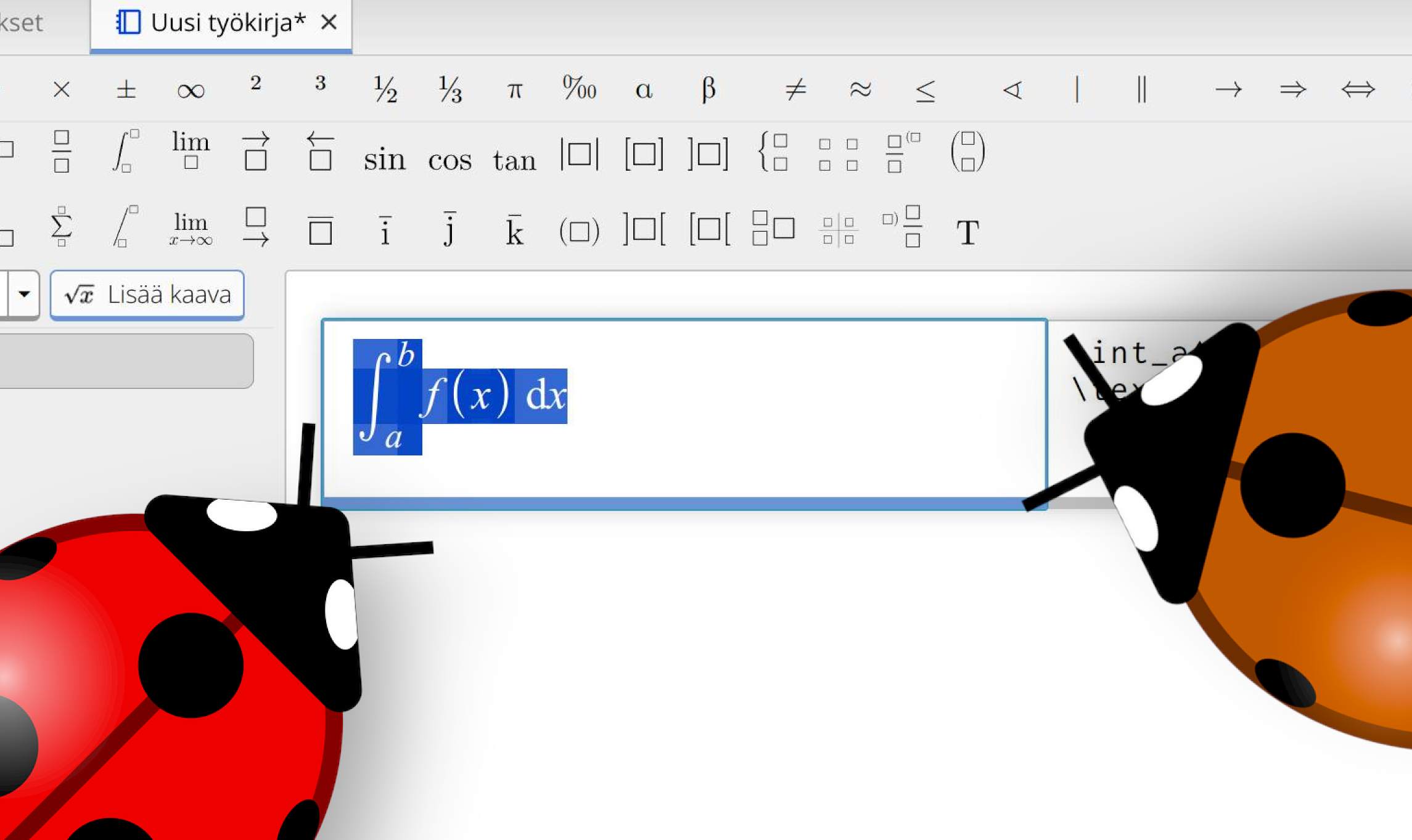
Task: Insert the two-by-two matrix template
Action: pos(839,154)
